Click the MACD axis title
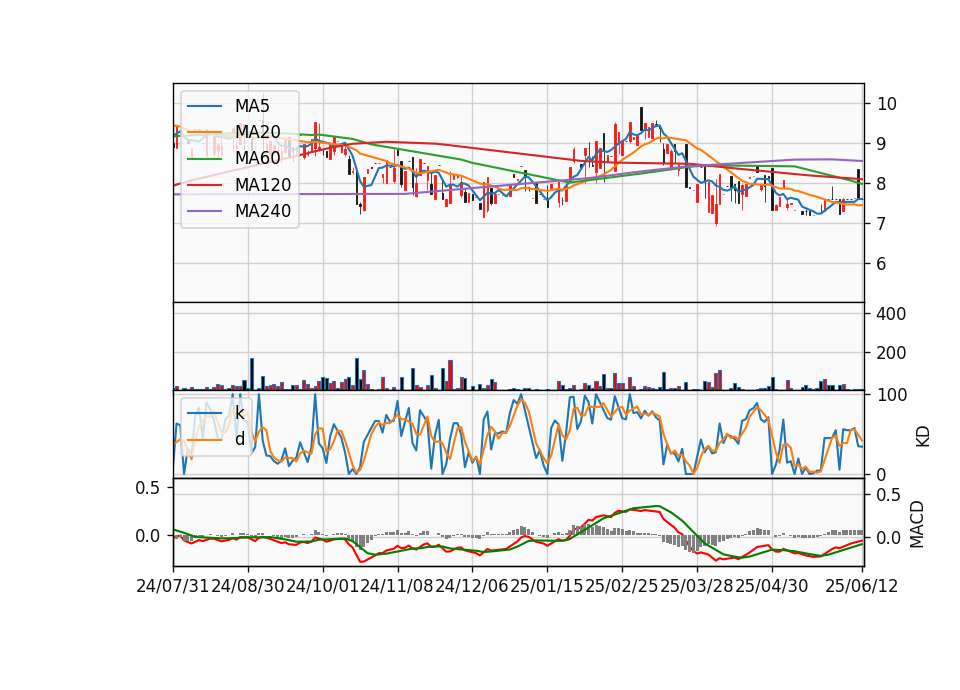Image resolution: width=960 pixels, height=690 pixels. pyautogui.click(x=917, y=524)
